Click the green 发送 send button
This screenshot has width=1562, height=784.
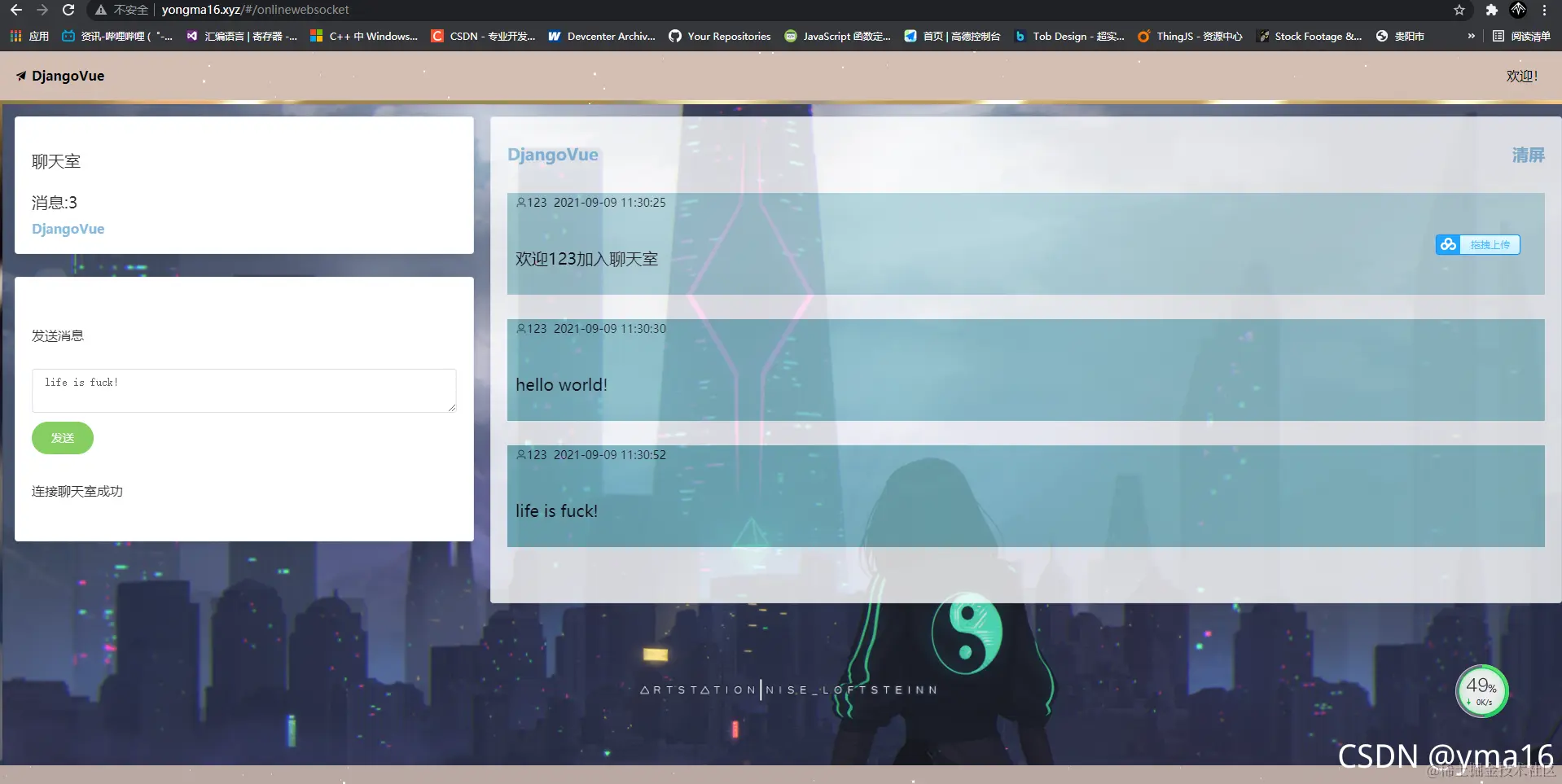(63, 438)
